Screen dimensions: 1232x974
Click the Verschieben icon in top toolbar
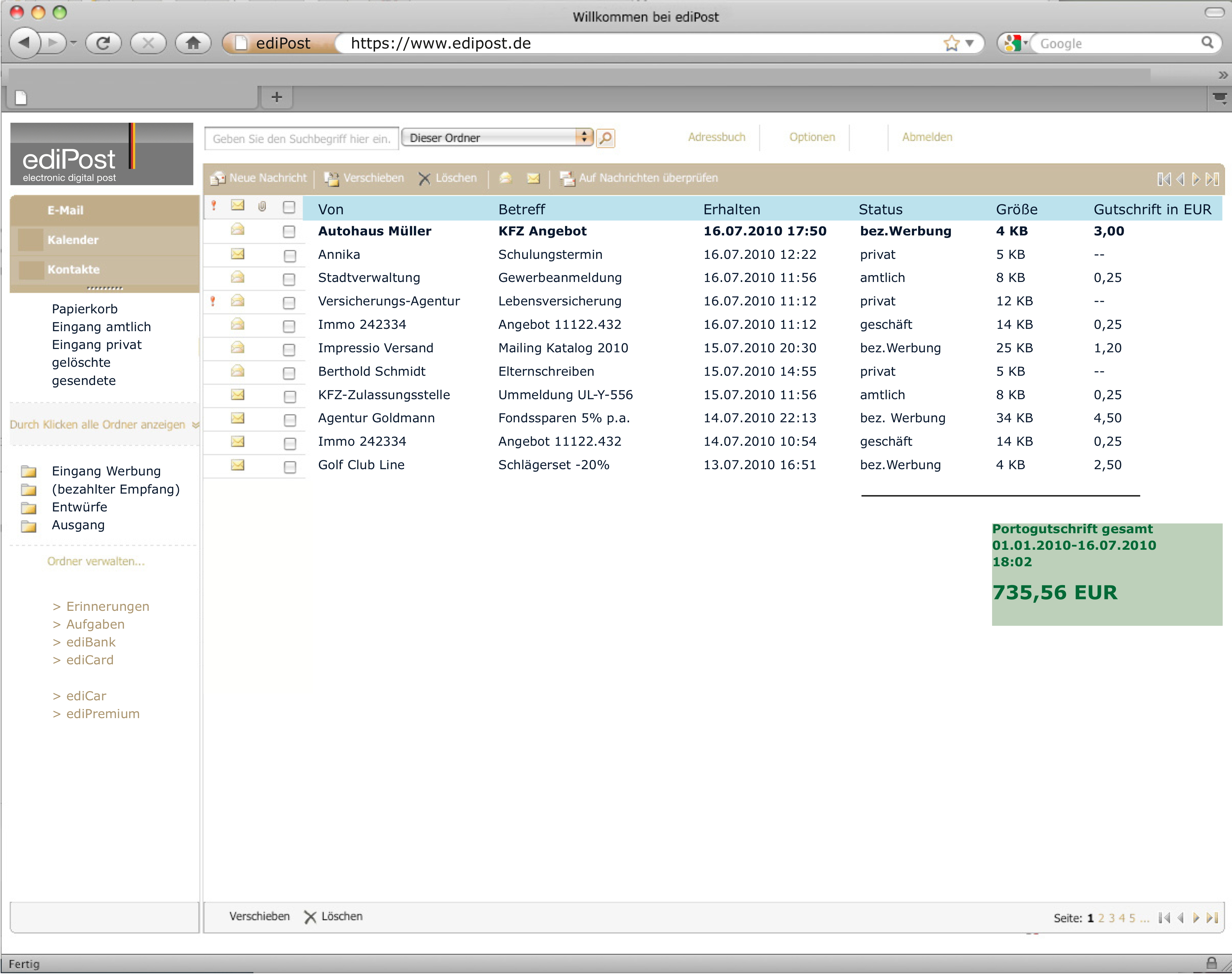click(331, 179)
